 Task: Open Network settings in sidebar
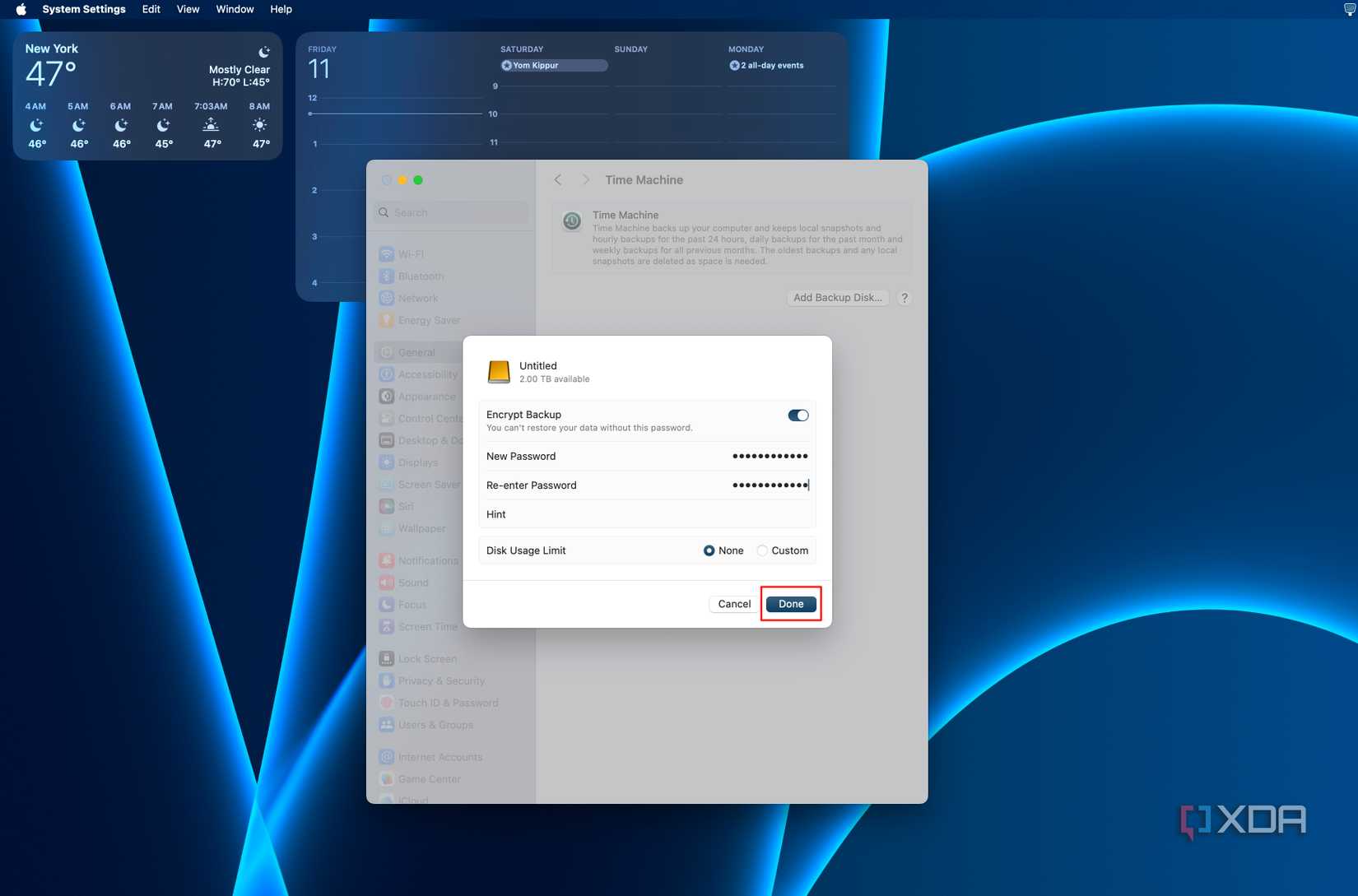click(x=451, y=299)
